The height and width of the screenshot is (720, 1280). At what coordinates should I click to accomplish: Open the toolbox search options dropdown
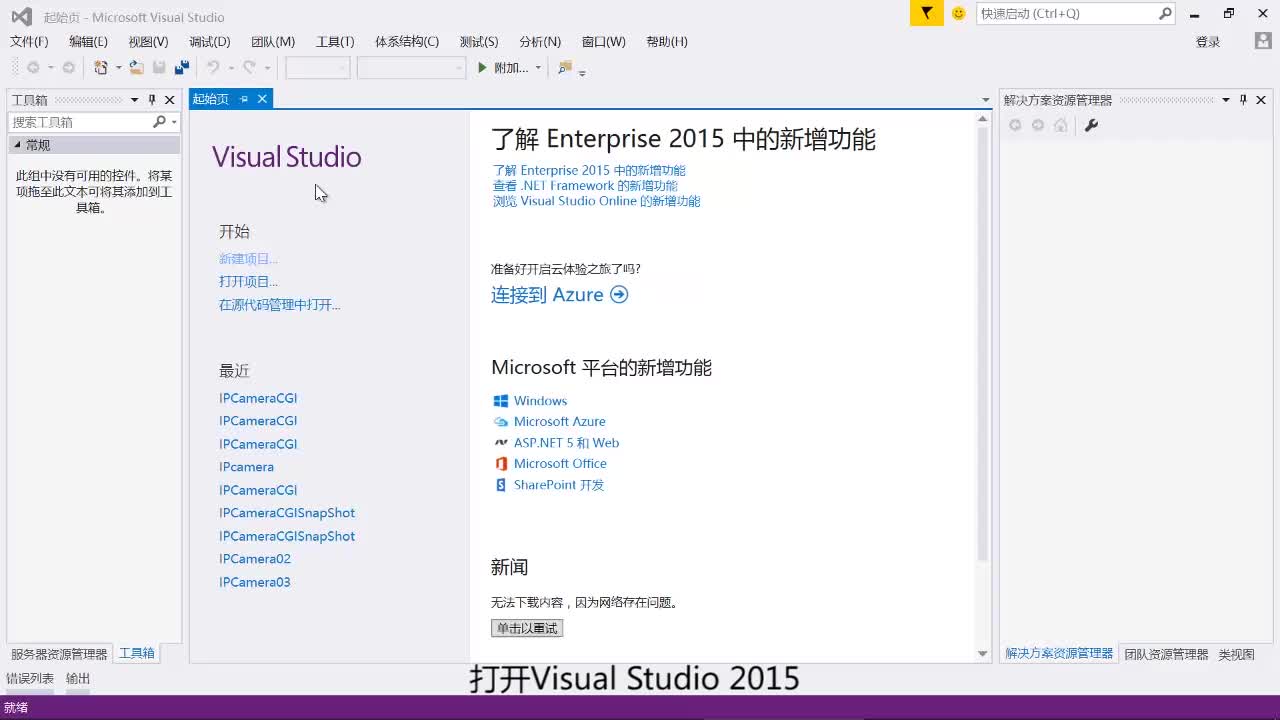tap(174, 122)
